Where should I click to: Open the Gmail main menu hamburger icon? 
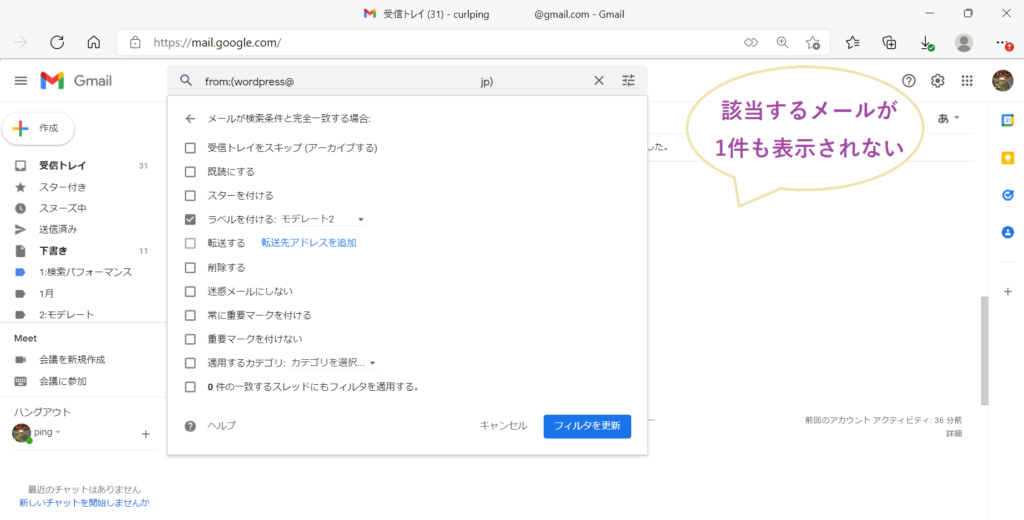click(21, 80)
